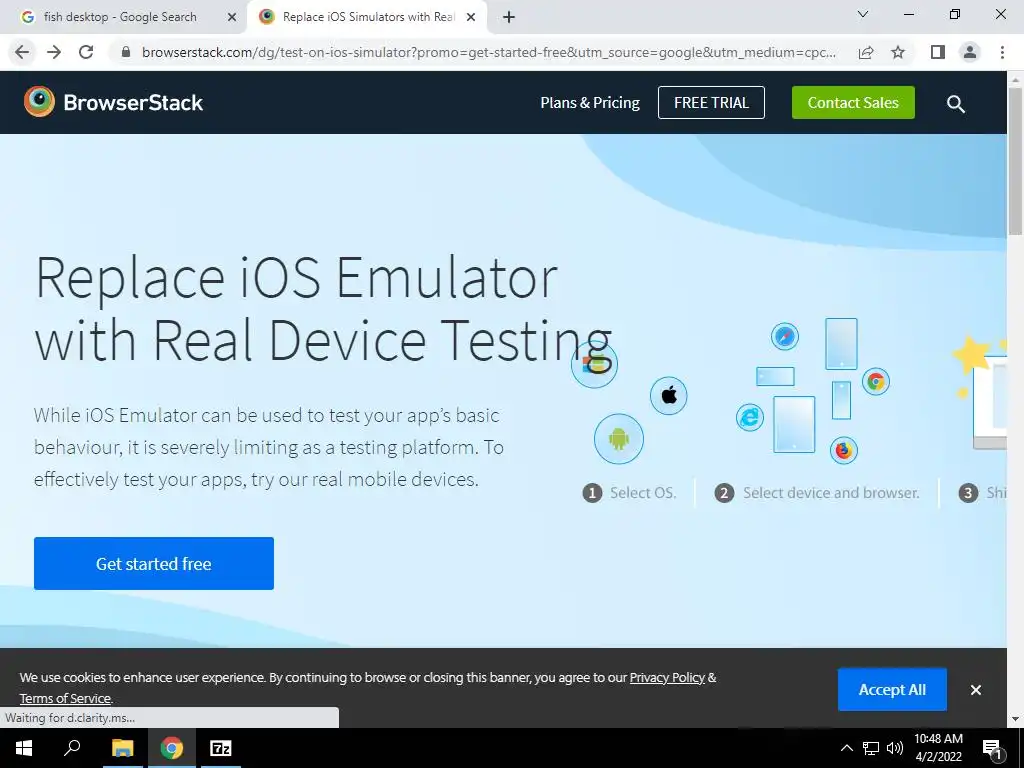This screenshot has height=768, width=1024.
Task: Close the BrowserStack tab
Action: point(471,17)
